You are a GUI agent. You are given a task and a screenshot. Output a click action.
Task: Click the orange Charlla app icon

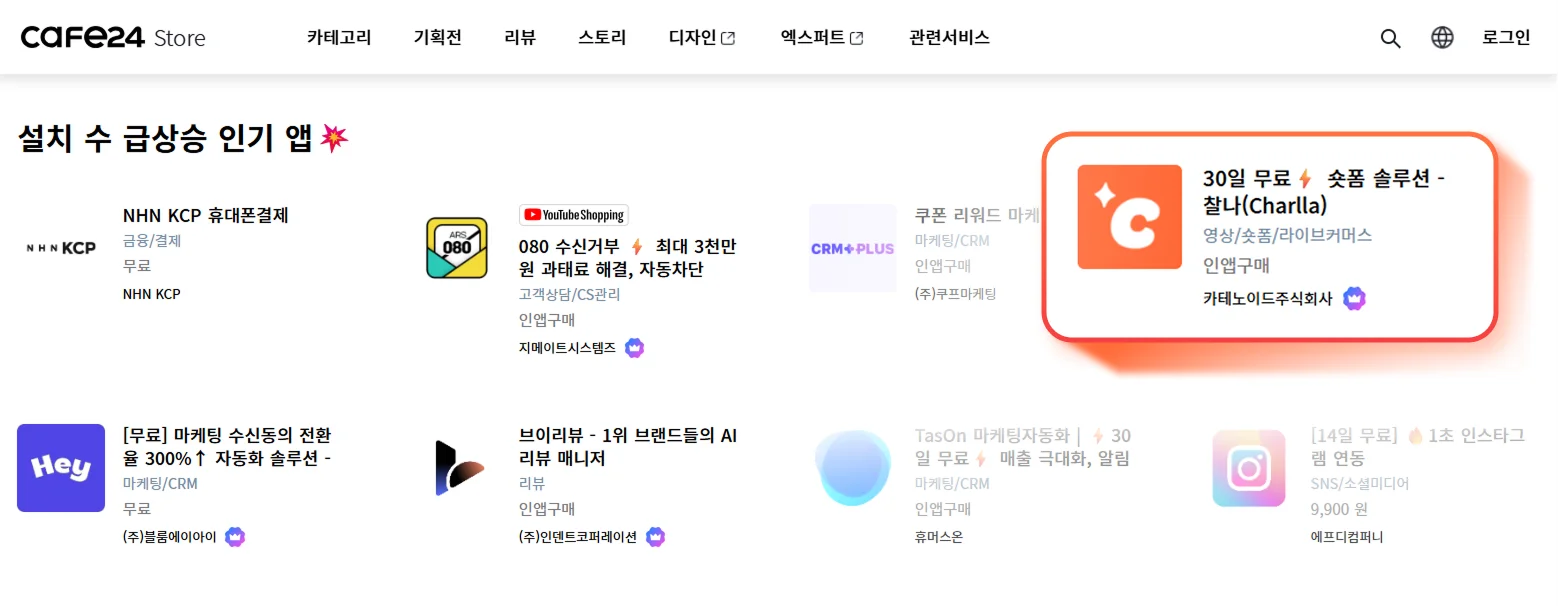(x=1129, y=217)
